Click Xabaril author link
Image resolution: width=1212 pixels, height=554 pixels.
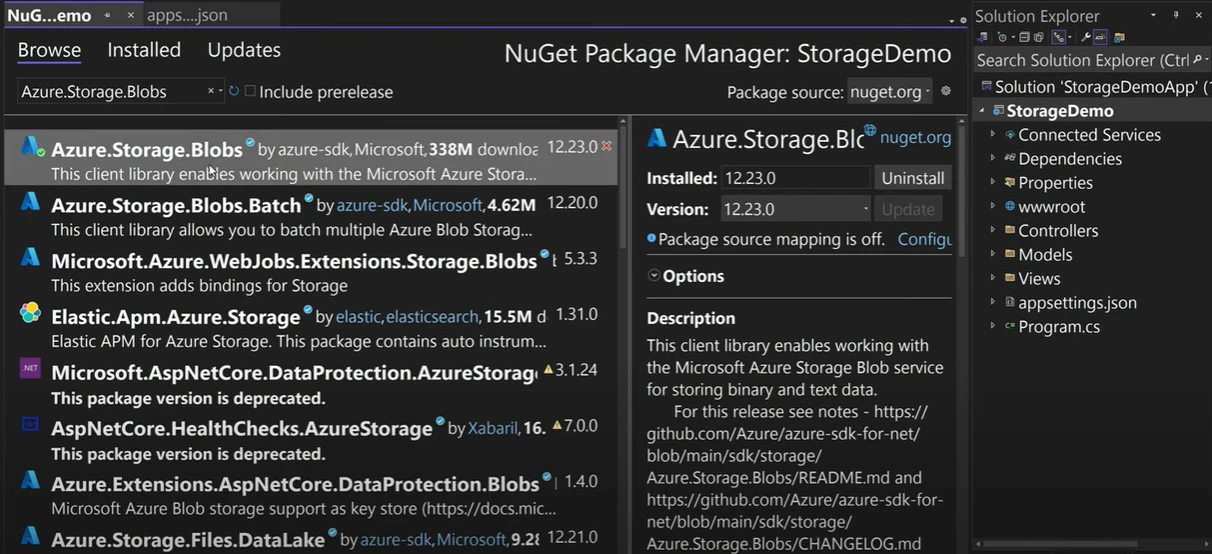coord(492,428)
